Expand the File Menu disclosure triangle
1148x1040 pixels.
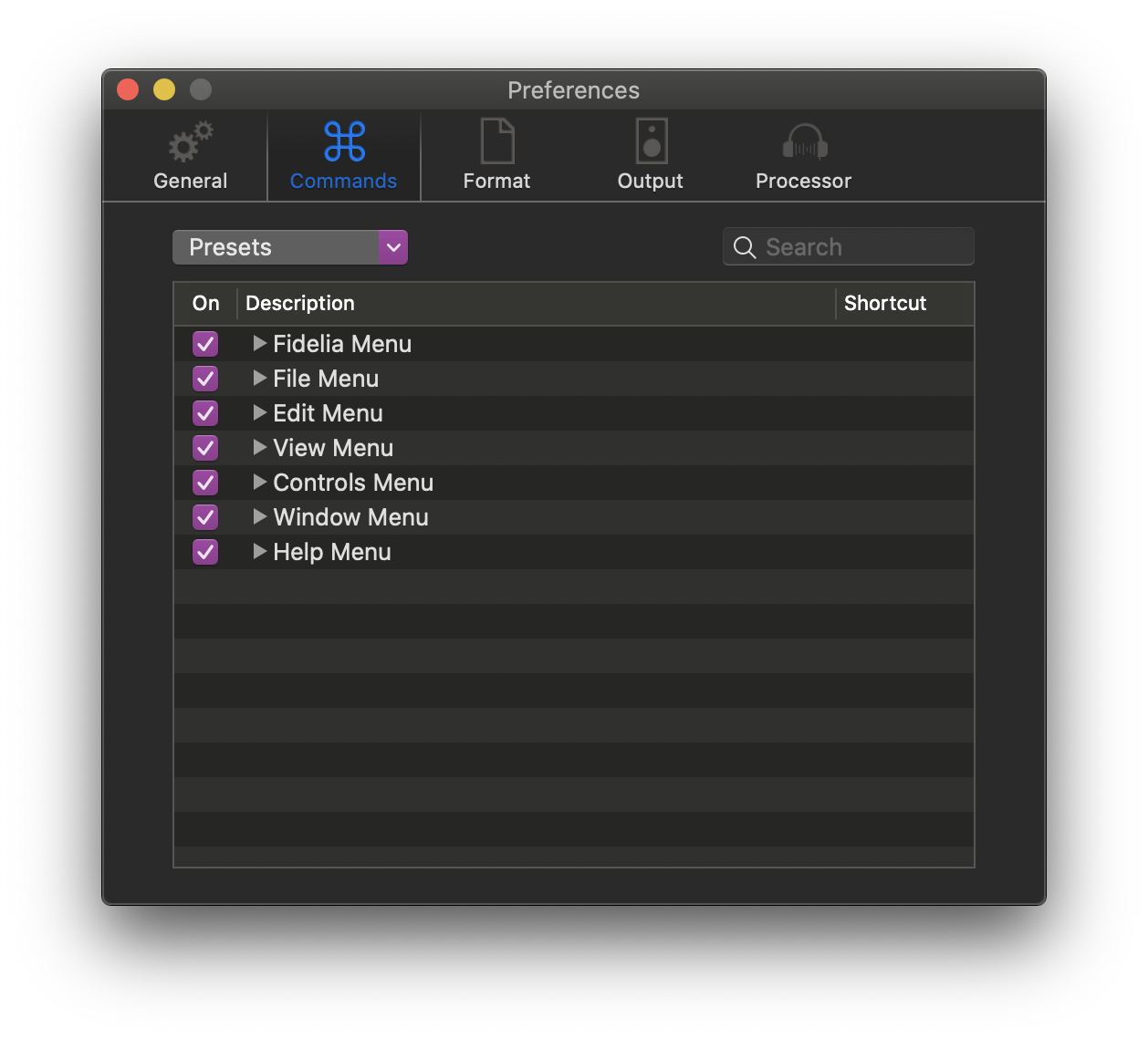tap(259, 379)
